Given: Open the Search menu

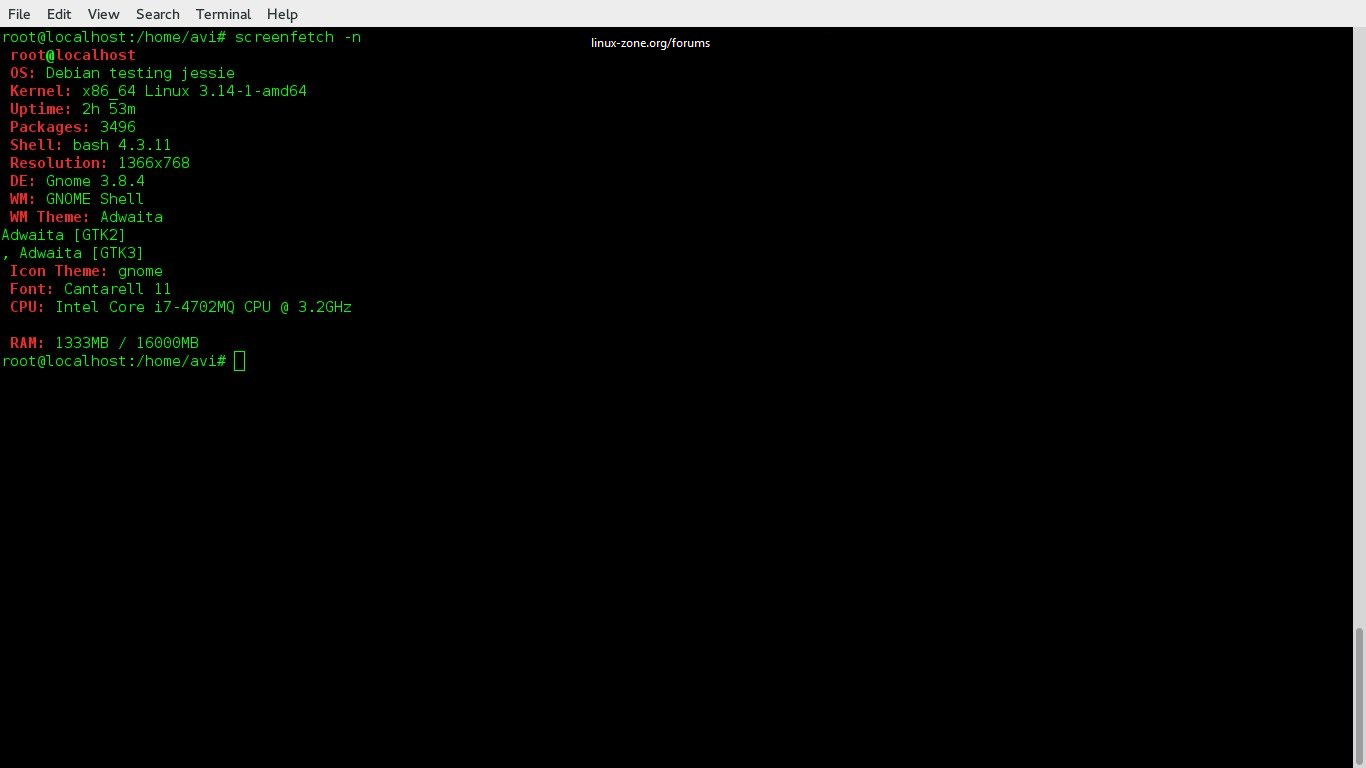Looking at the screenshot, I should click(x=158, y=14).
